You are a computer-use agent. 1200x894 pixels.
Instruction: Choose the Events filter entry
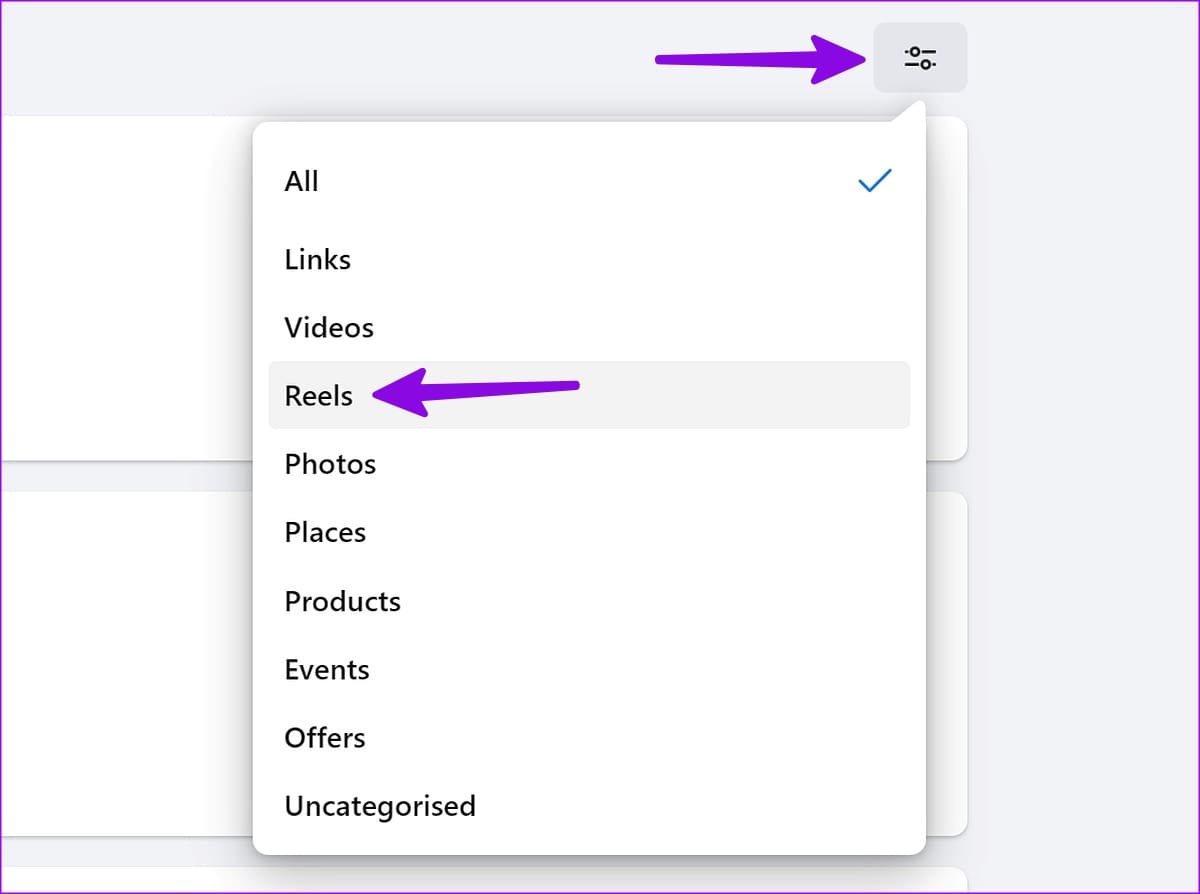pyautogui.click(x=589, y=669)
